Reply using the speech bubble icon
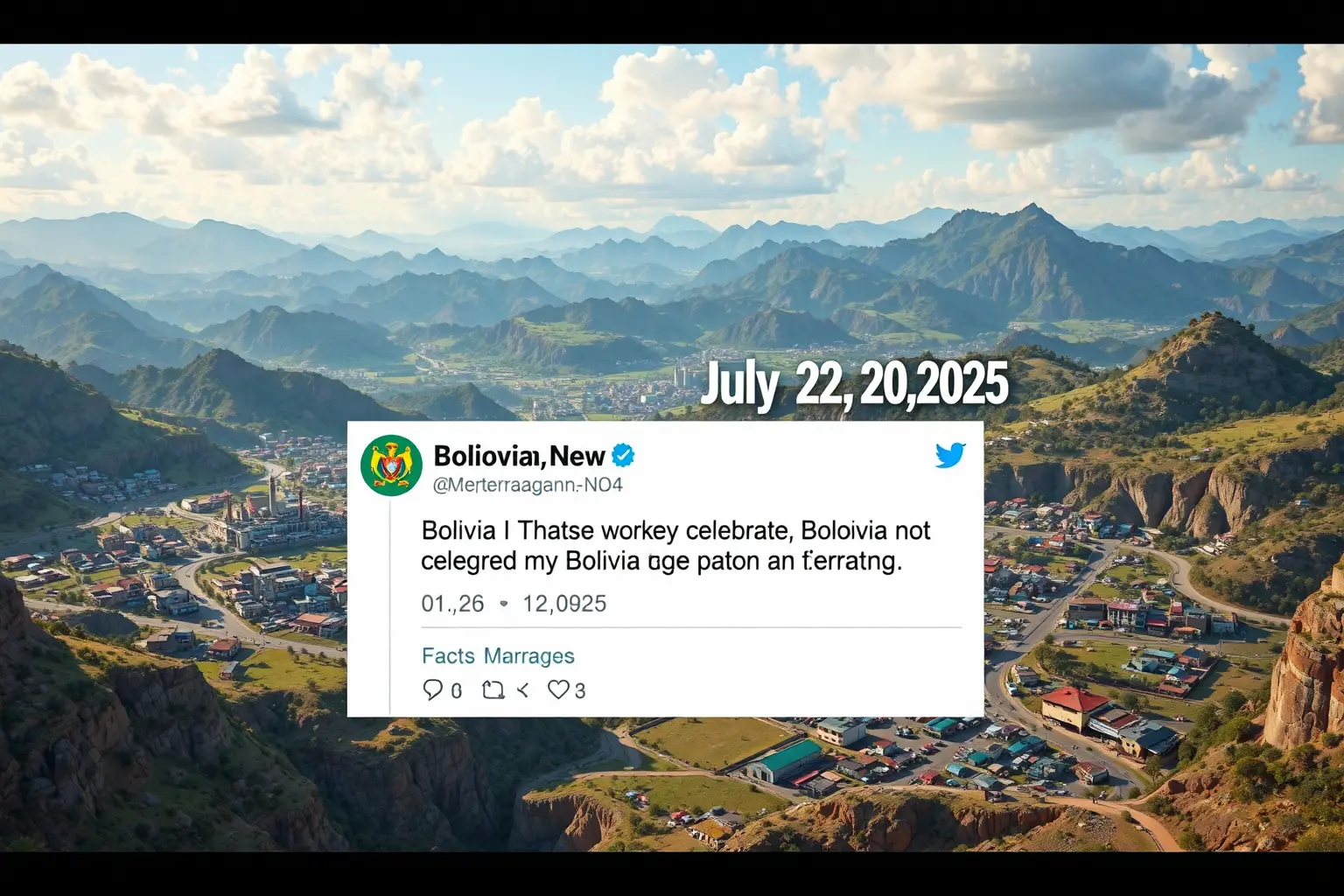 tap(432, 689)
